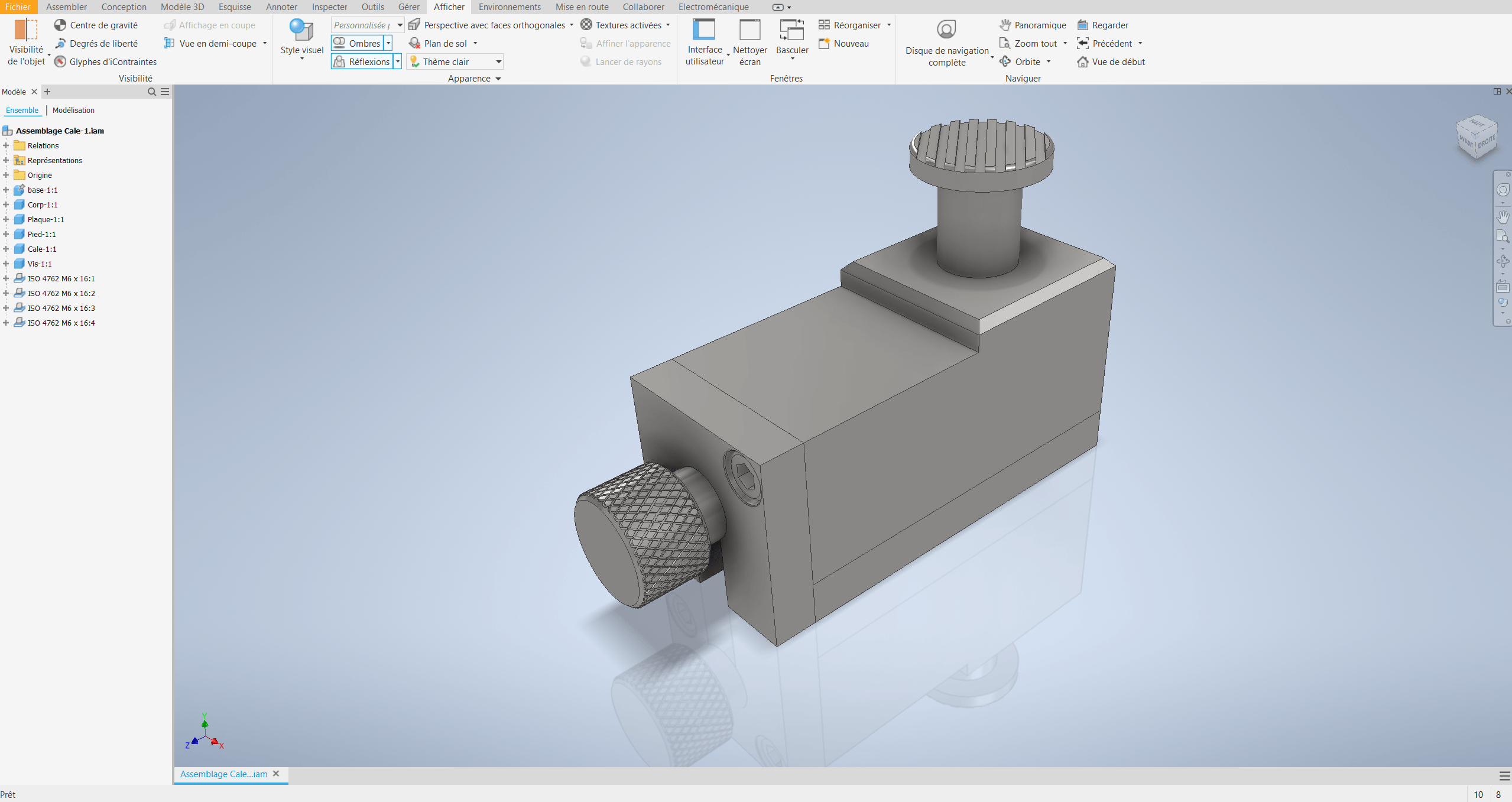Image resolution: width=1512 pixels, height=802 pixels.
Task: Select Pied-1:1 component
Action: click(41, 234)
